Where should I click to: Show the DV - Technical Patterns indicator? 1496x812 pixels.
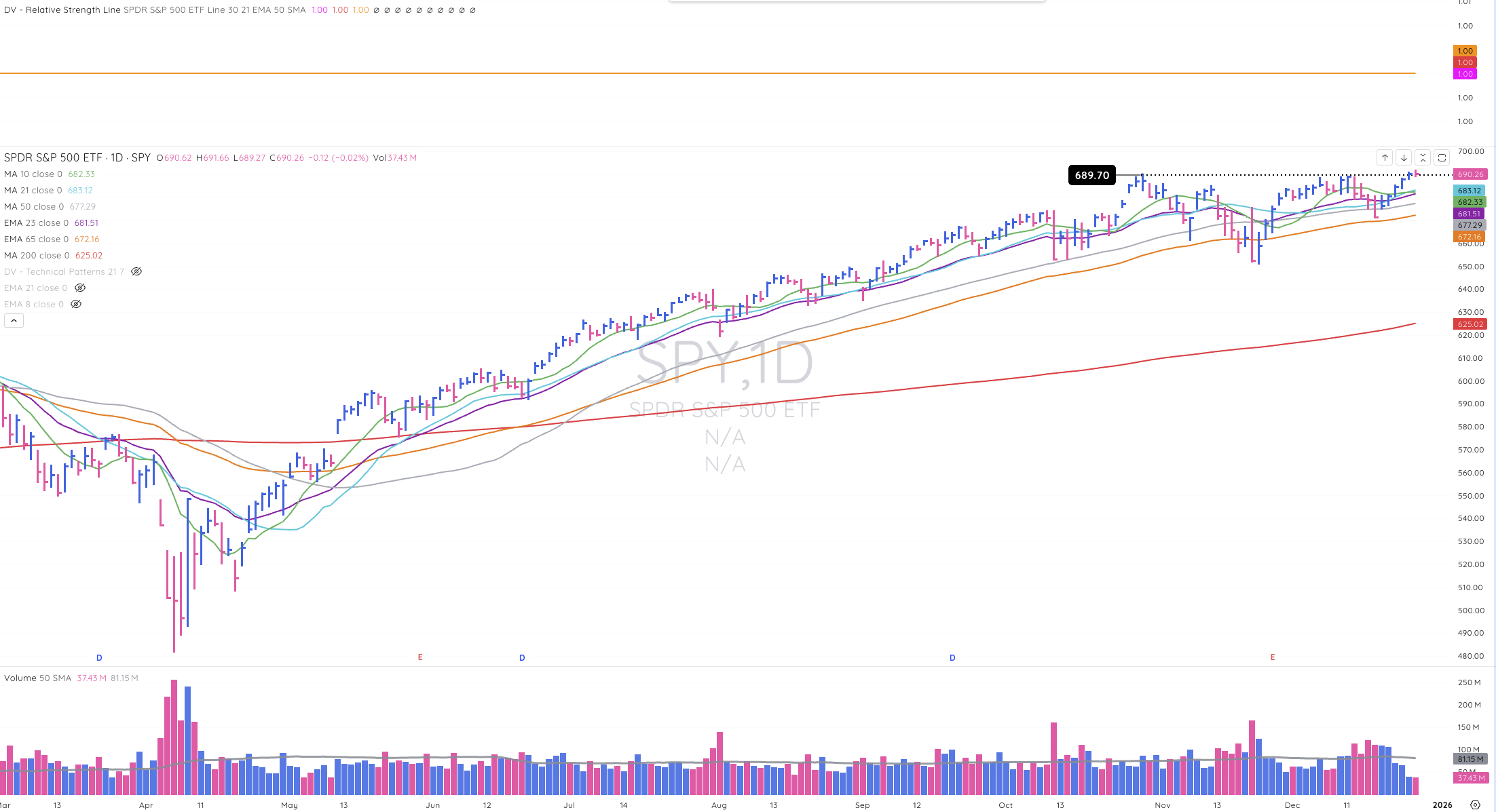136,271
